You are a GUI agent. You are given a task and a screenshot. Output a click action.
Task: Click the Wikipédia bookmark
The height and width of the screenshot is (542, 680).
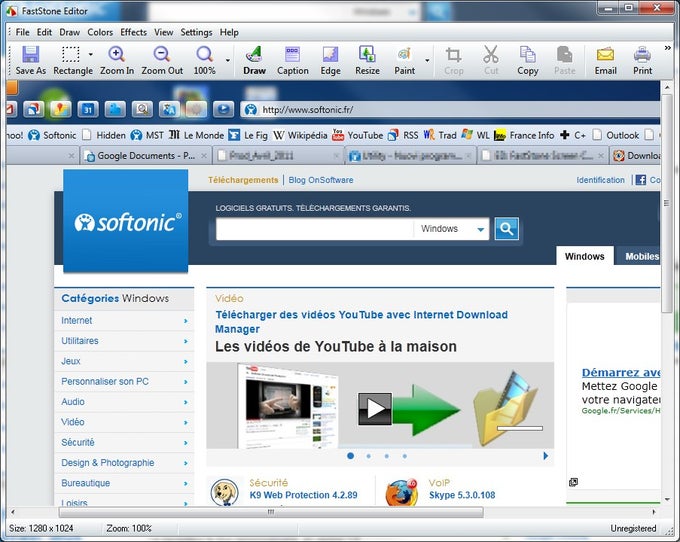300,135
